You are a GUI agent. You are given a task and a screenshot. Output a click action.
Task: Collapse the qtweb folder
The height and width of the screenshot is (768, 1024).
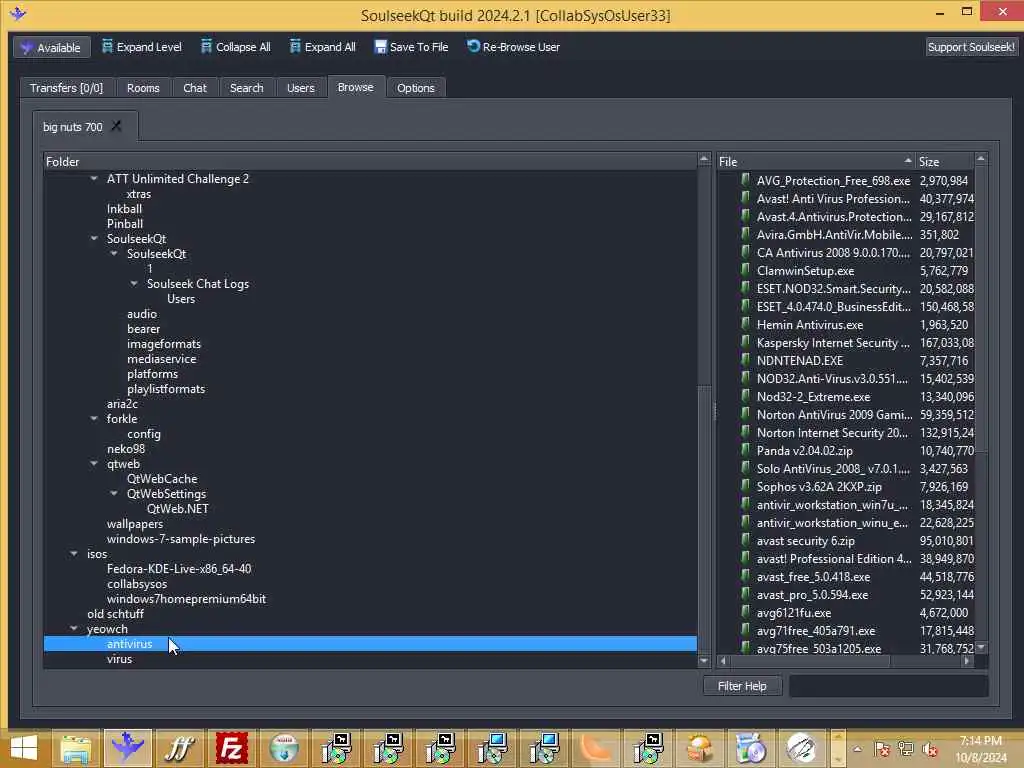click(94, 464)
